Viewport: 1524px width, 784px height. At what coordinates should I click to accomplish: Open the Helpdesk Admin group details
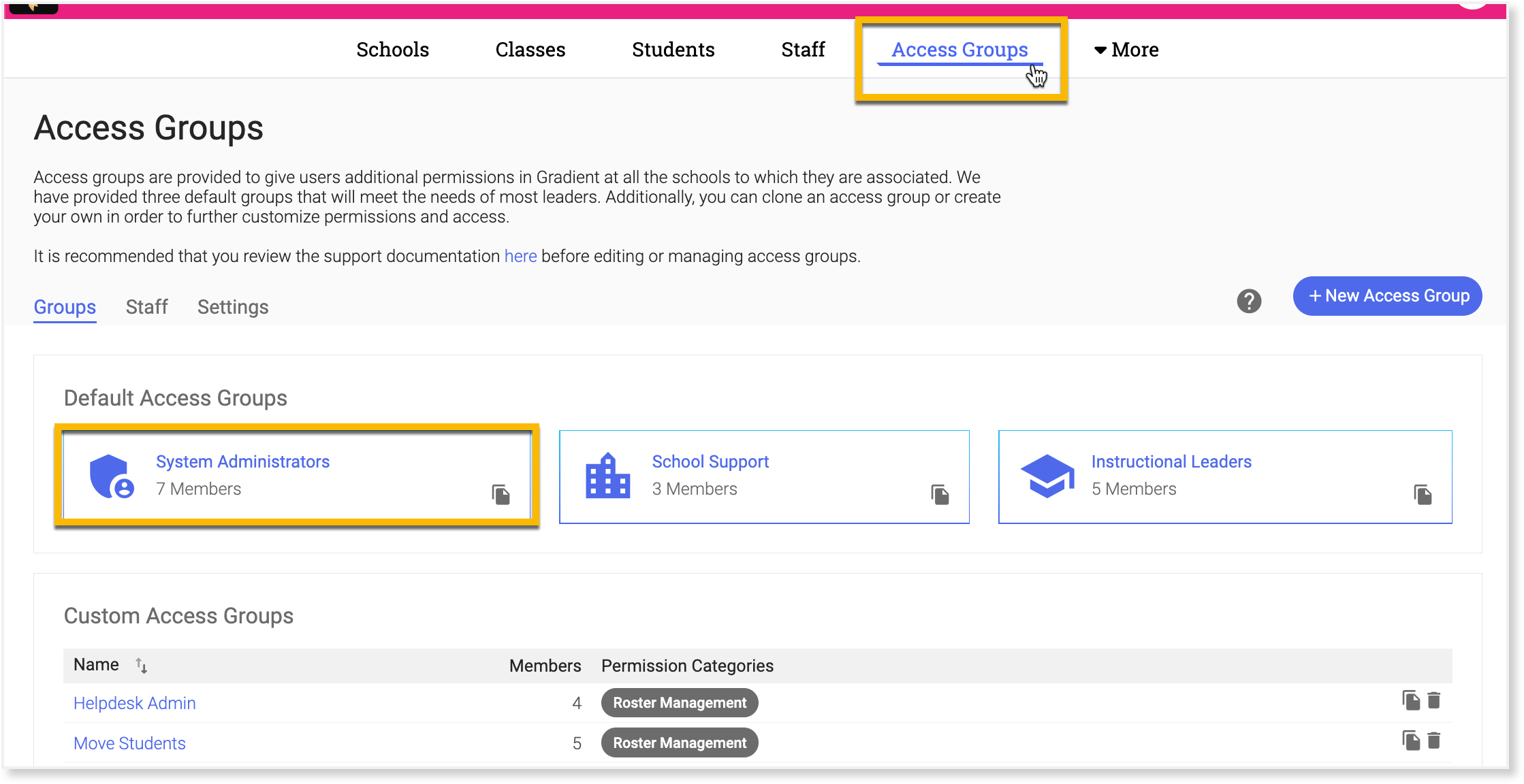pyautogui.click(x=134, y=702)
